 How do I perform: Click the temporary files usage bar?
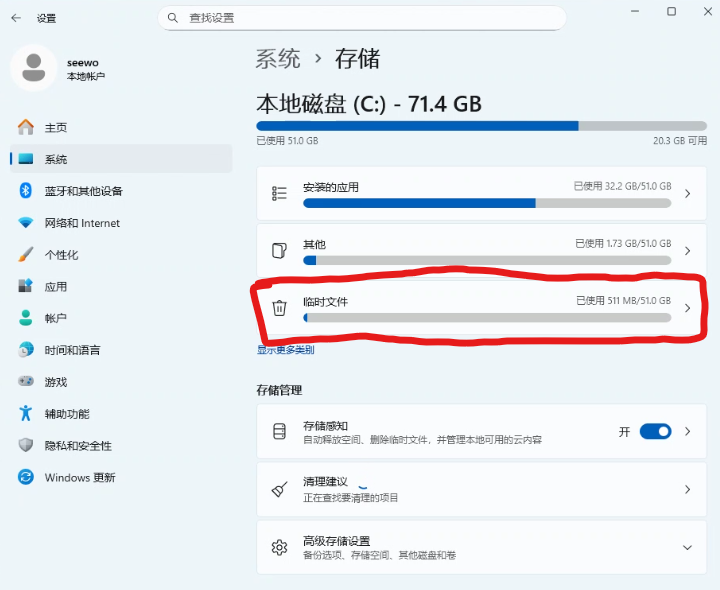click(x=487, y=317)
